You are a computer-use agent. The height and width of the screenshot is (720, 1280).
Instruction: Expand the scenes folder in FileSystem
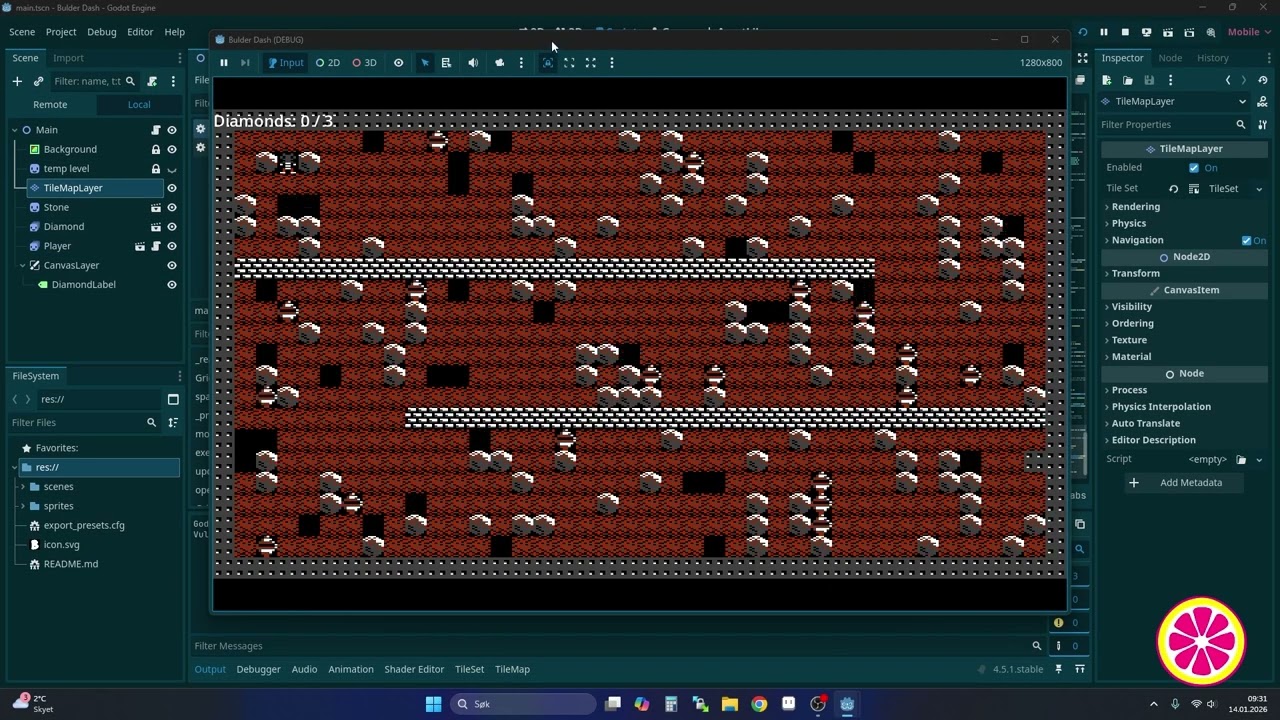tap(23, 487)
